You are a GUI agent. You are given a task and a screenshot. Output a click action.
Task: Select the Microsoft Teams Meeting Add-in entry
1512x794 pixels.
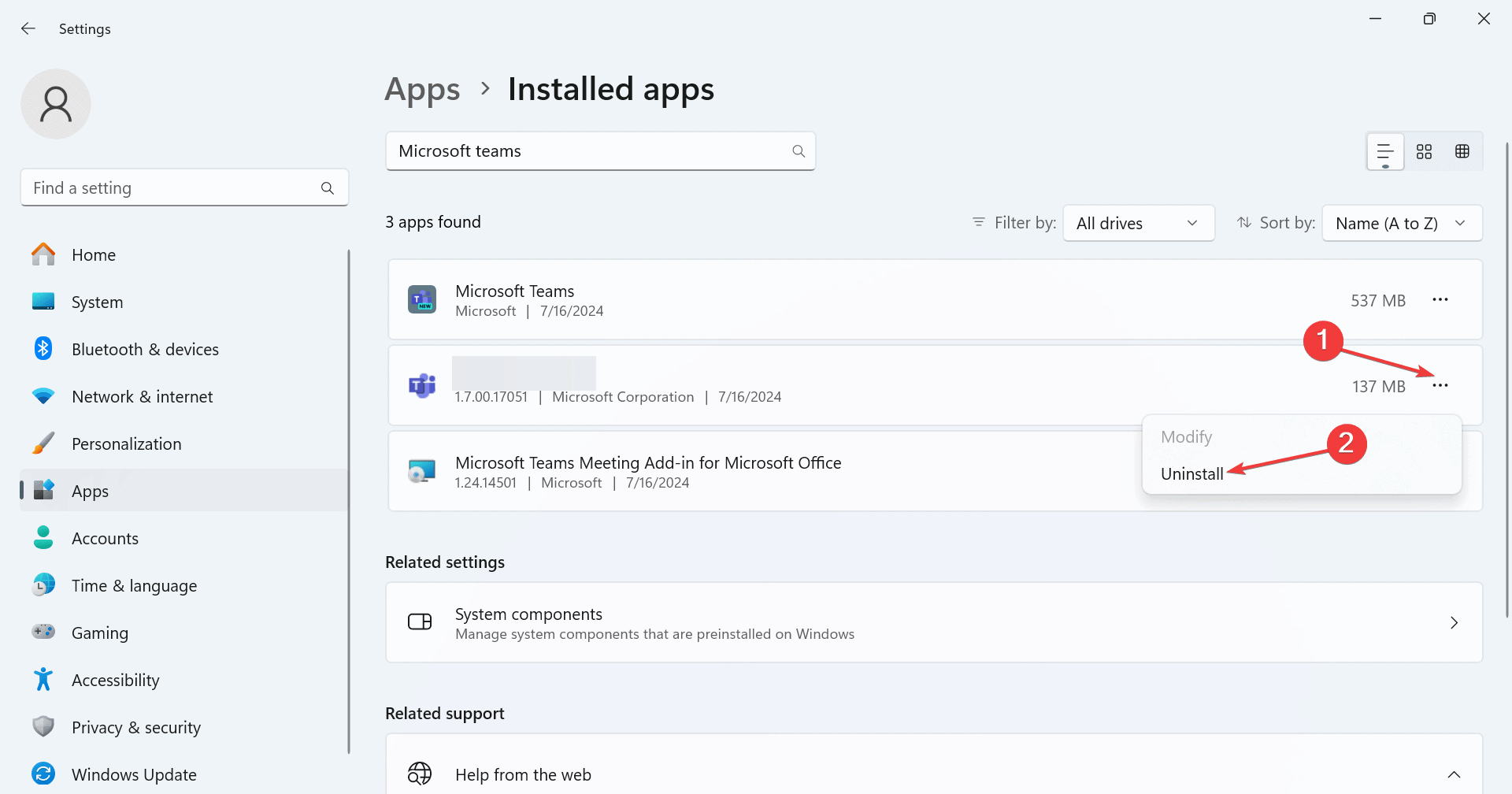click(935, 471)
